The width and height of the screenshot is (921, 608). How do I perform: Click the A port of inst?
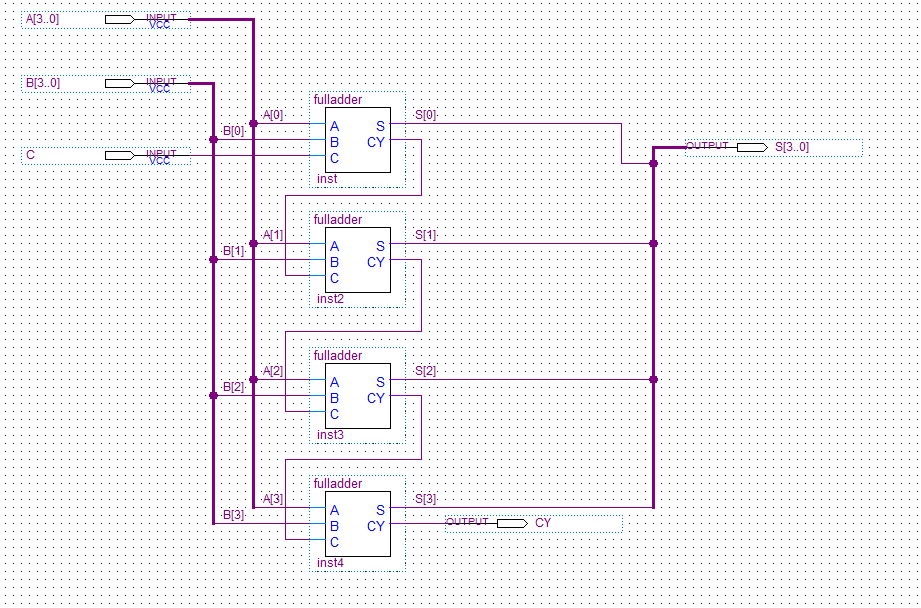[x=334, y=126]
